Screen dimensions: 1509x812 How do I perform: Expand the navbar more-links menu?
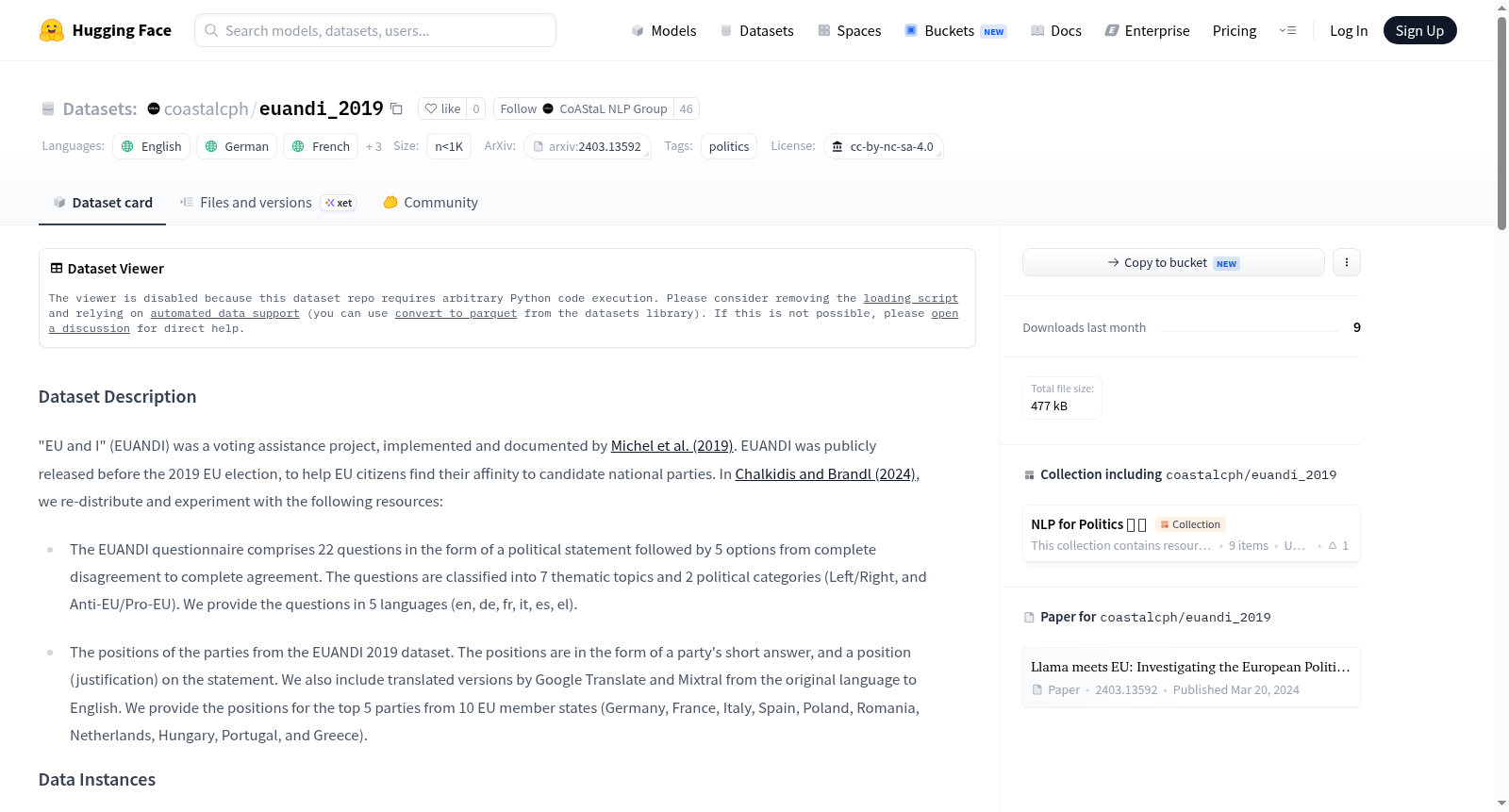click(x=1287, y=30)
